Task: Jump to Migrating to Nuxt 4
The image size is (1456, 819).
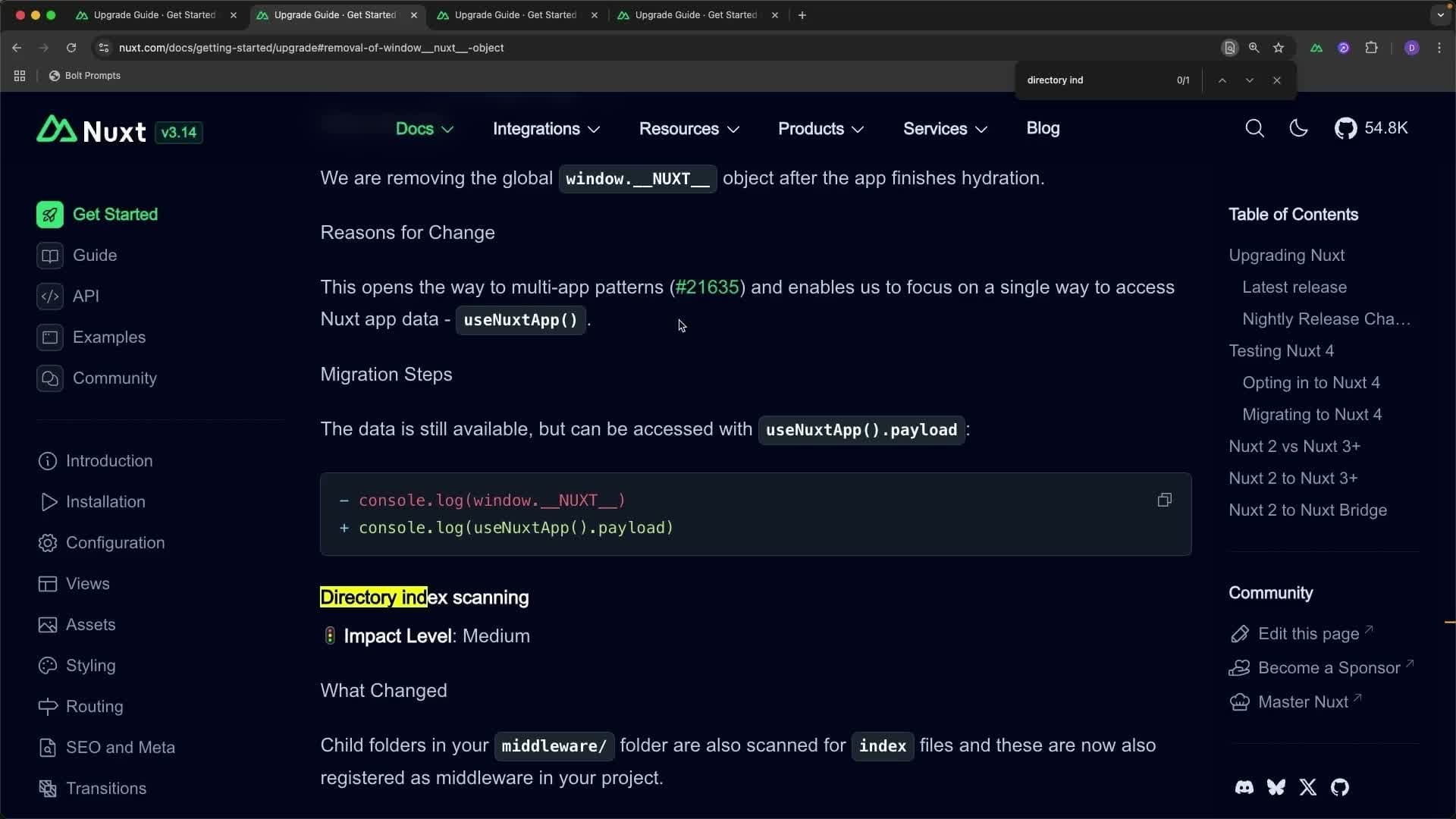Action: [1312, 415]
